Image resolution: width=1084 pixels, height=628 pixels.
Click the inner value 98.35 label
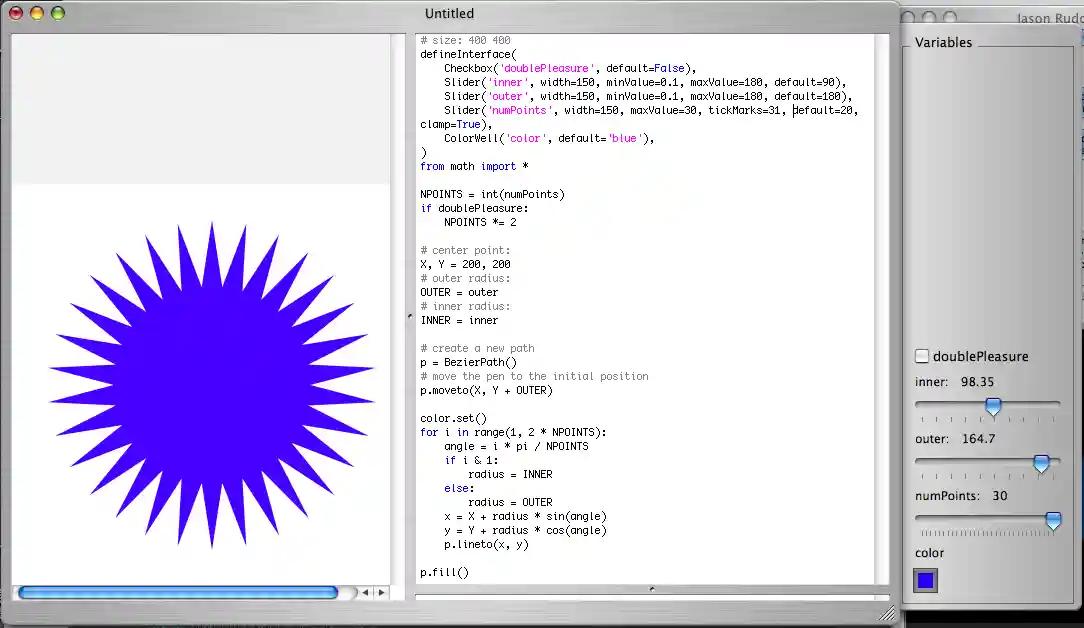click(977, 381)
